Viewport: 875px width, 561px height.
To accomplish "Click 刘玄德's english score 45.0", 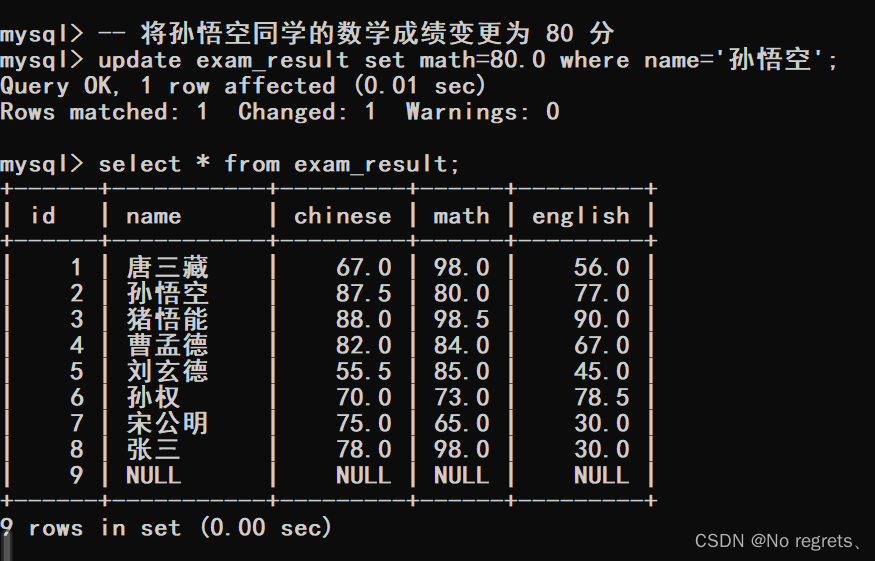I will pyautogui.click(x=602, y=371).
